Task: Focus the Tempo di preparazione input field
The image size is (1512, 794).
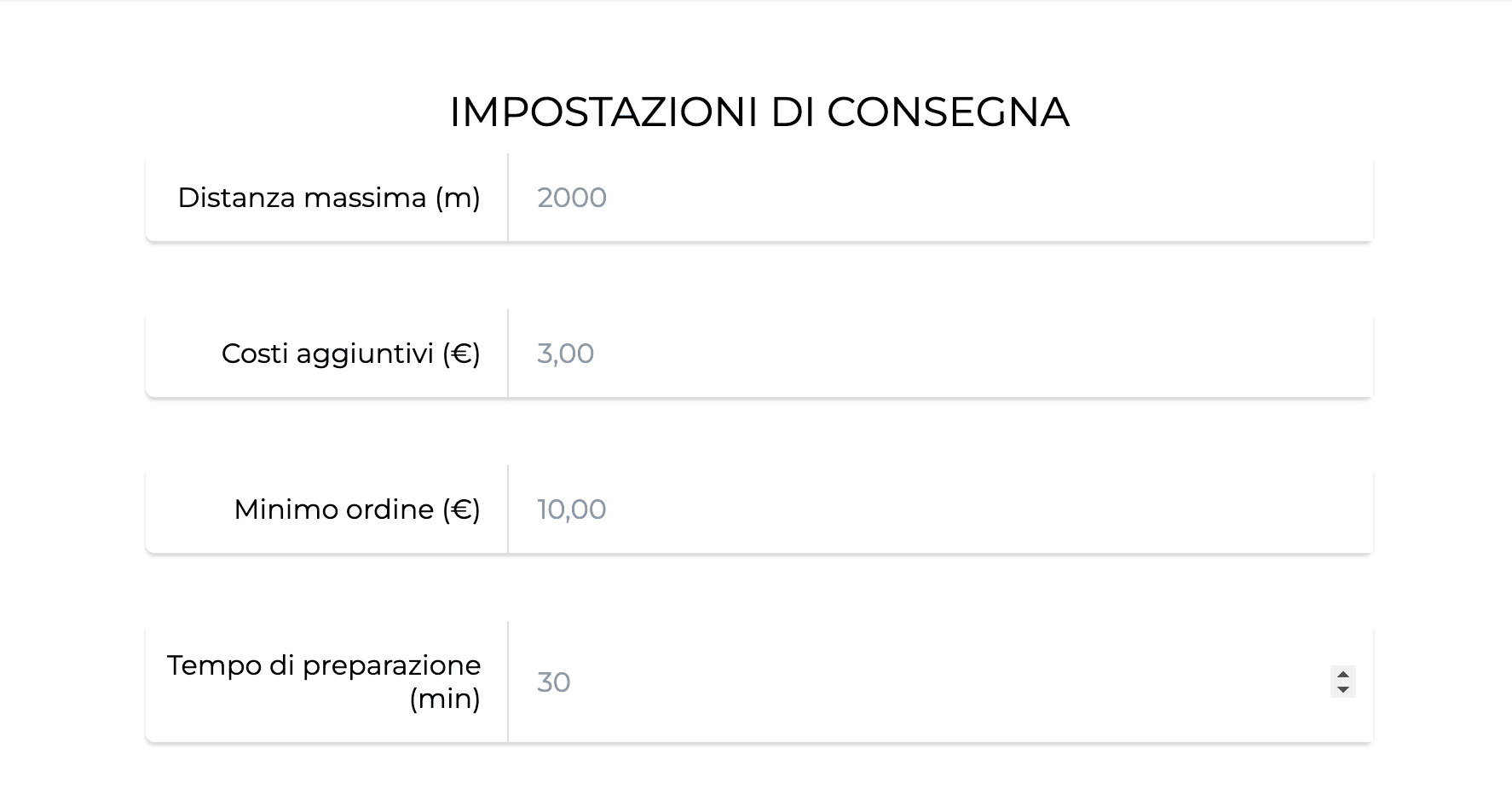Action: [x=940, y=682]
